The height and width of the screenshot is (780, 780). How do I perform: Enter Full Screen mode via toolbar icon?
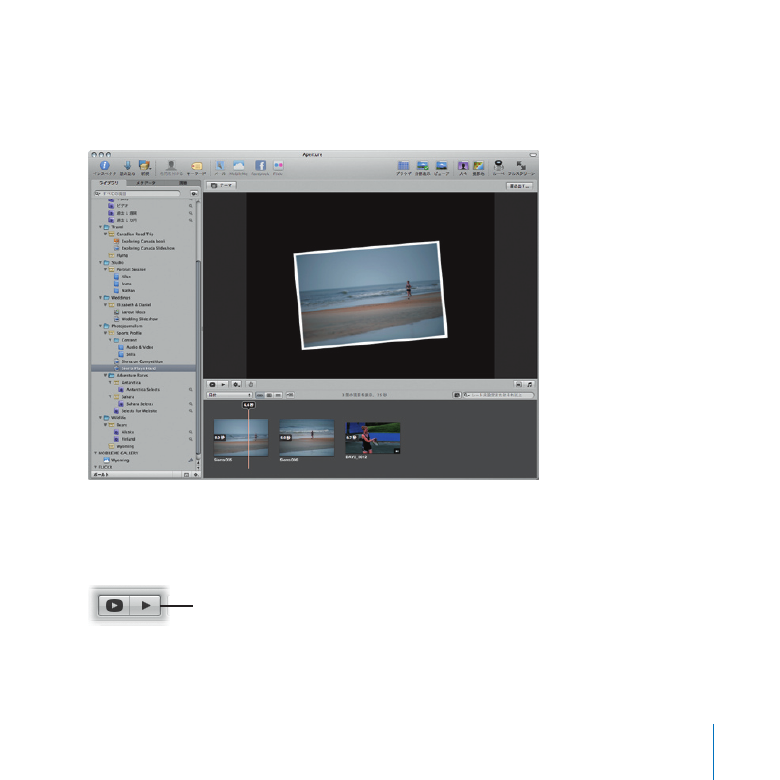521,166
